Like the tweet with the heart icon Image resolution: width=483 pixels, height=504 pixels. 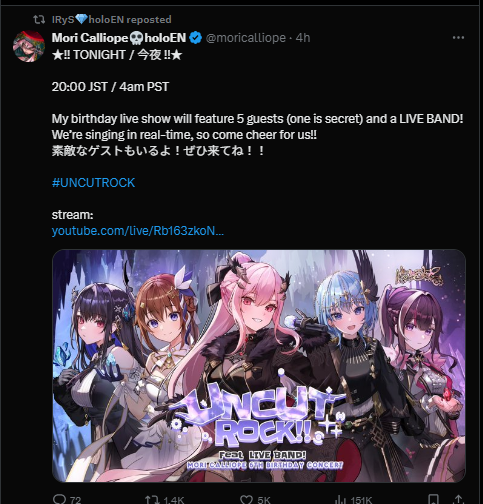pyautogui.click(x=247, y=499)
